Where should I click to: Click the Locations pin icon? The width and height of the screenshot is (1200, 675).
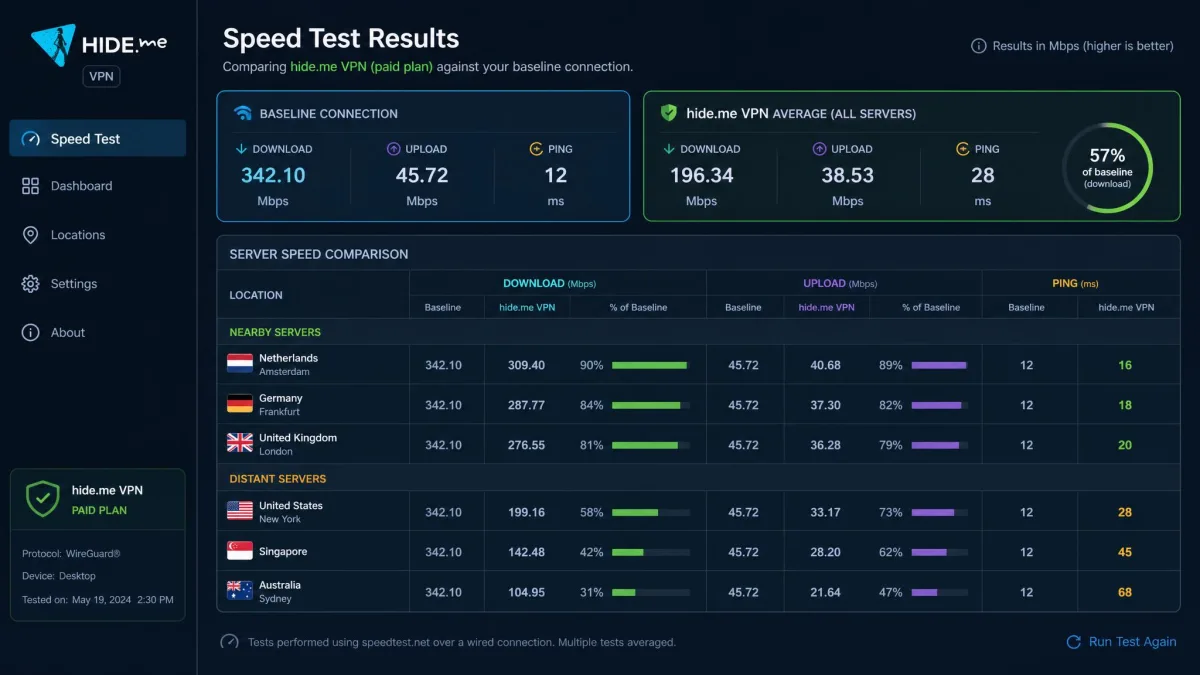[x=30, y=235]
